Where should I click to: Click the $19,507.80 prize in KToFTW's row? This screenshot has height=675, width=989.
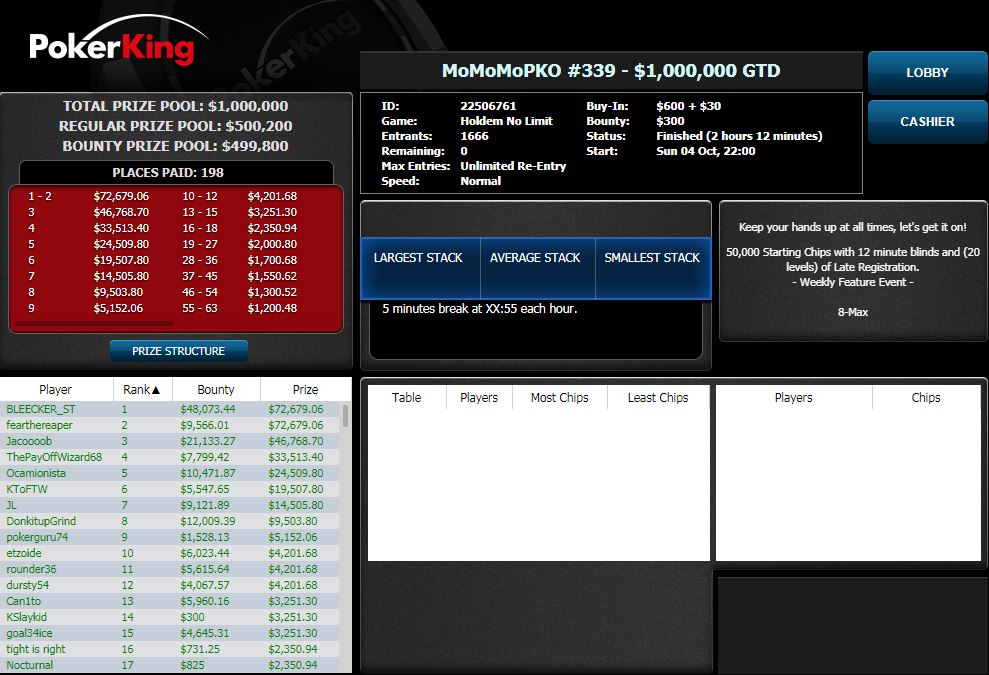[x=296, y=489]
